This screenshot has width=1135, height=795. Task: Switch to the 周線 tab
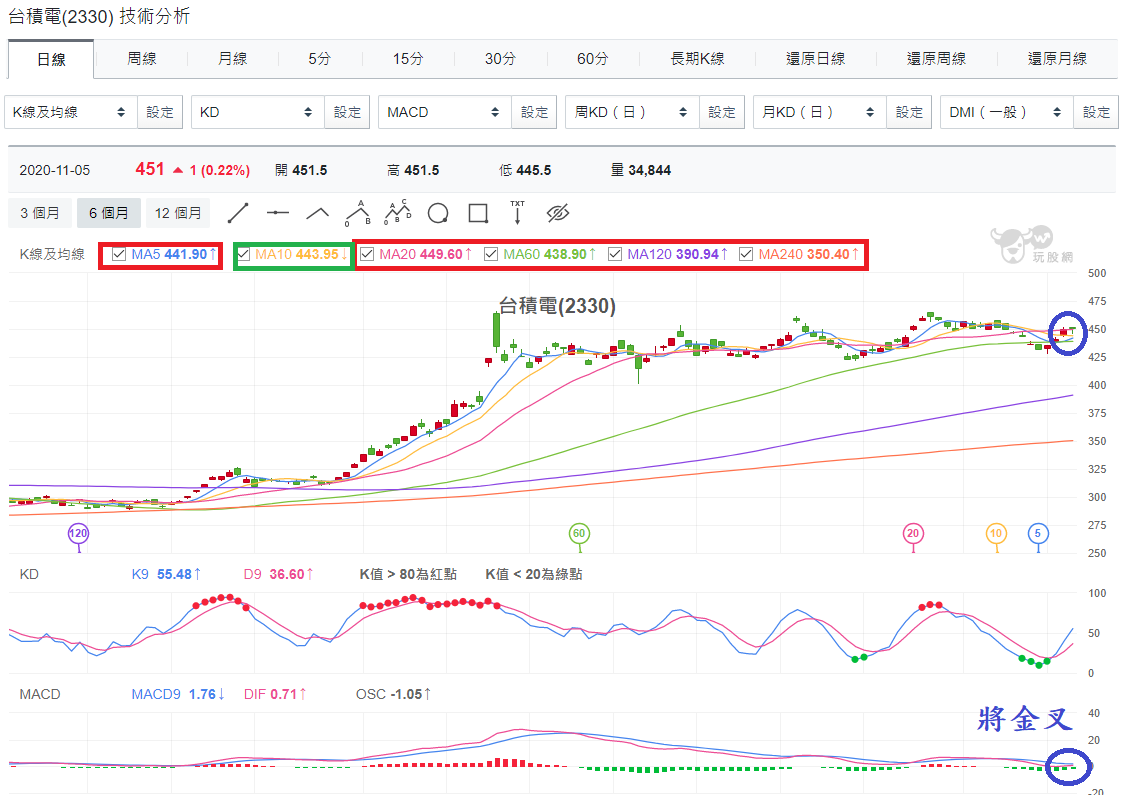pyautogui.click(x=142, y=59)
